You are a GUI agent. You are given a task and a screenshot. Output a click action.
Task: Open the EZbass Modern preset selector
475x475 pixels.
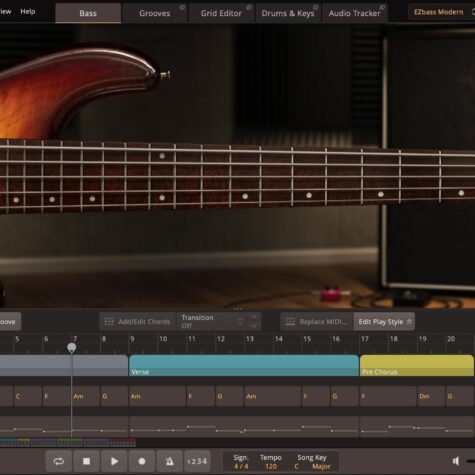point(441,12)
